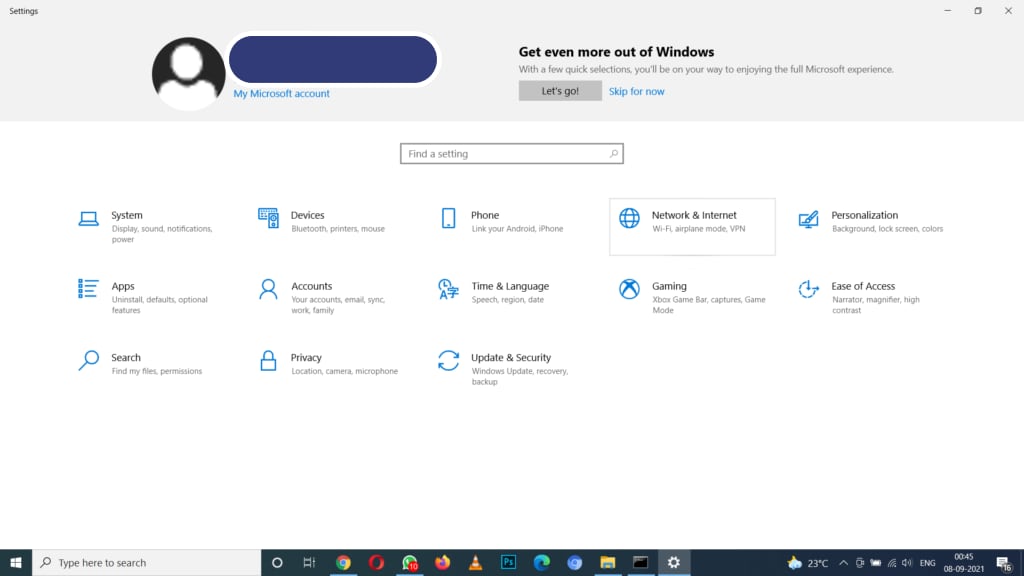Open Ease of Access settings icon
The height and width of the screenshot is (576, 1024).
click(x=808, y=289)
